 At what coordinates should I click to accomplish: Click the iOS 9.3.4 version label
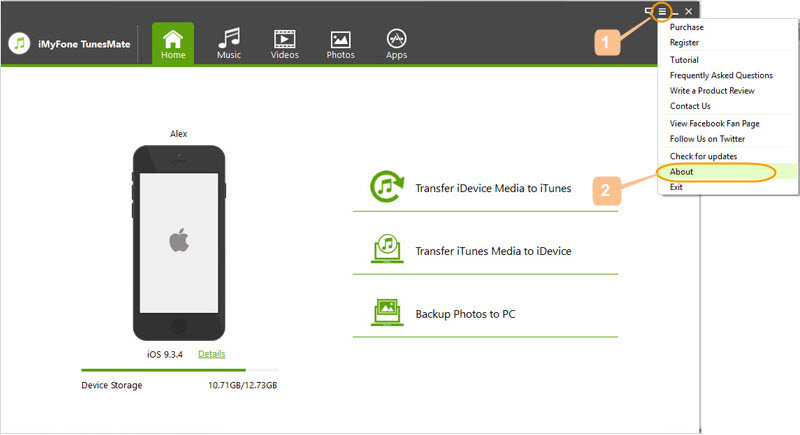(x=165, y=354)
